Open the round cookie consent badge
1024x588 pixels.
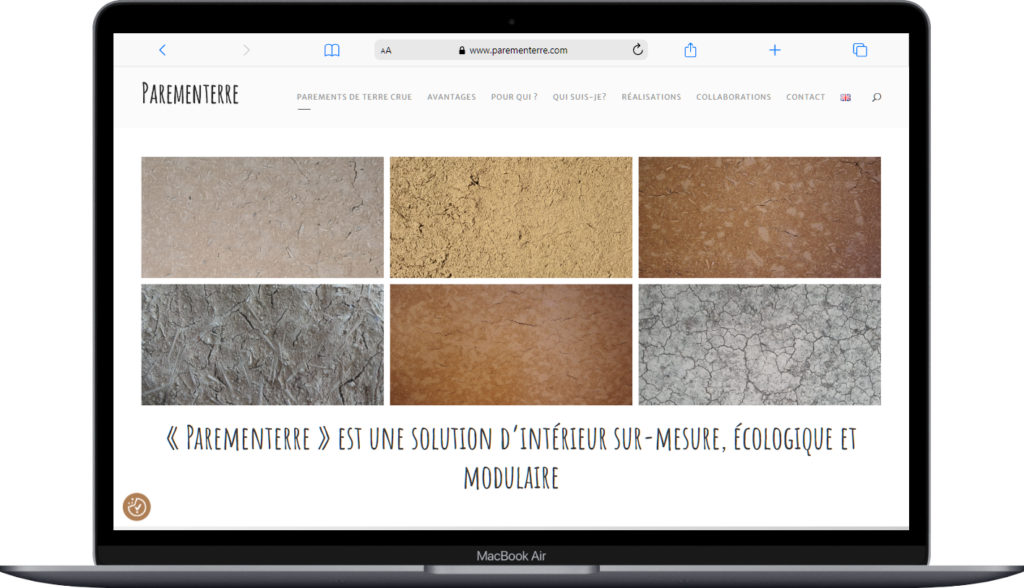click(137, 507)
